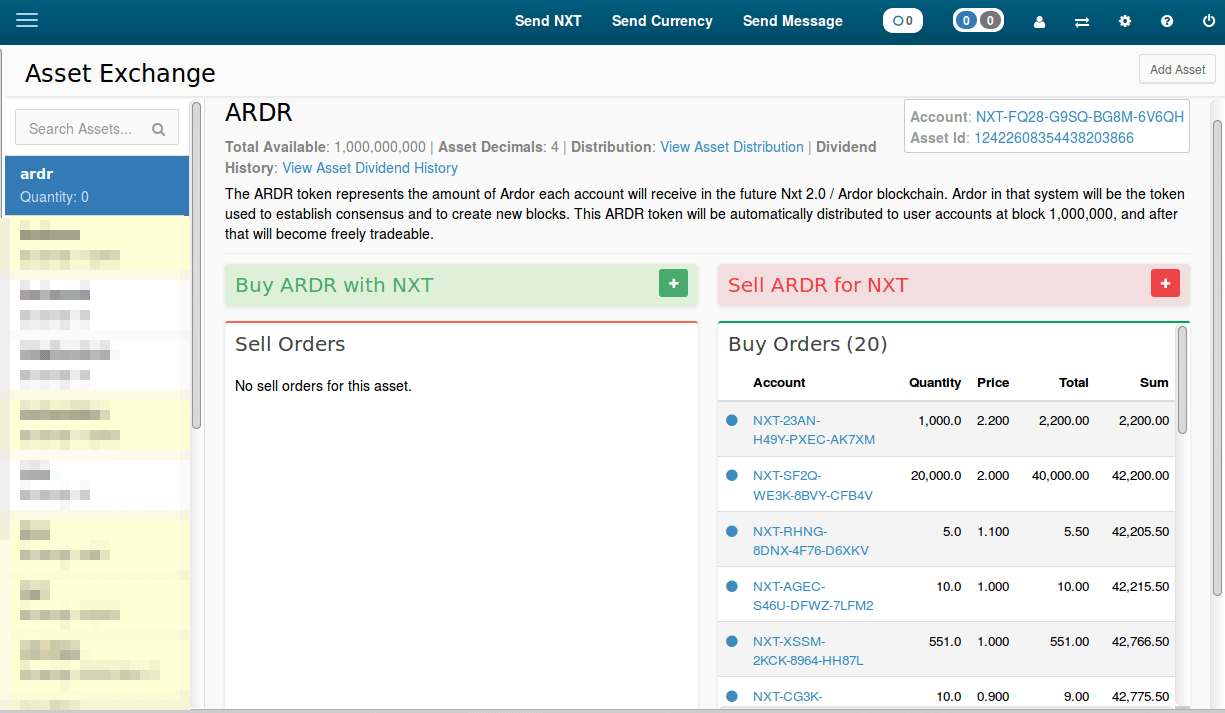Click sum 42,200.00 in buy orders
This screenshot has width=1225, height=713.
pos(1140,476)
